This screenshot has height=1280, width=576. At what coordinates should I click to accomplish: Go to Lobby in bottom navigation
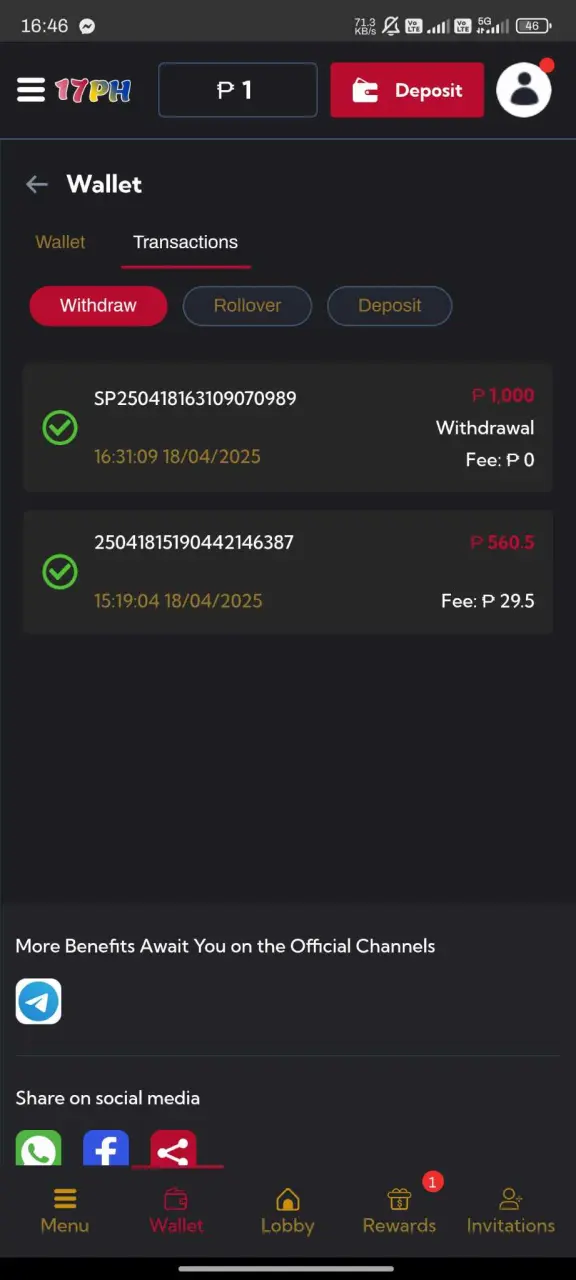click(288, 1211)
